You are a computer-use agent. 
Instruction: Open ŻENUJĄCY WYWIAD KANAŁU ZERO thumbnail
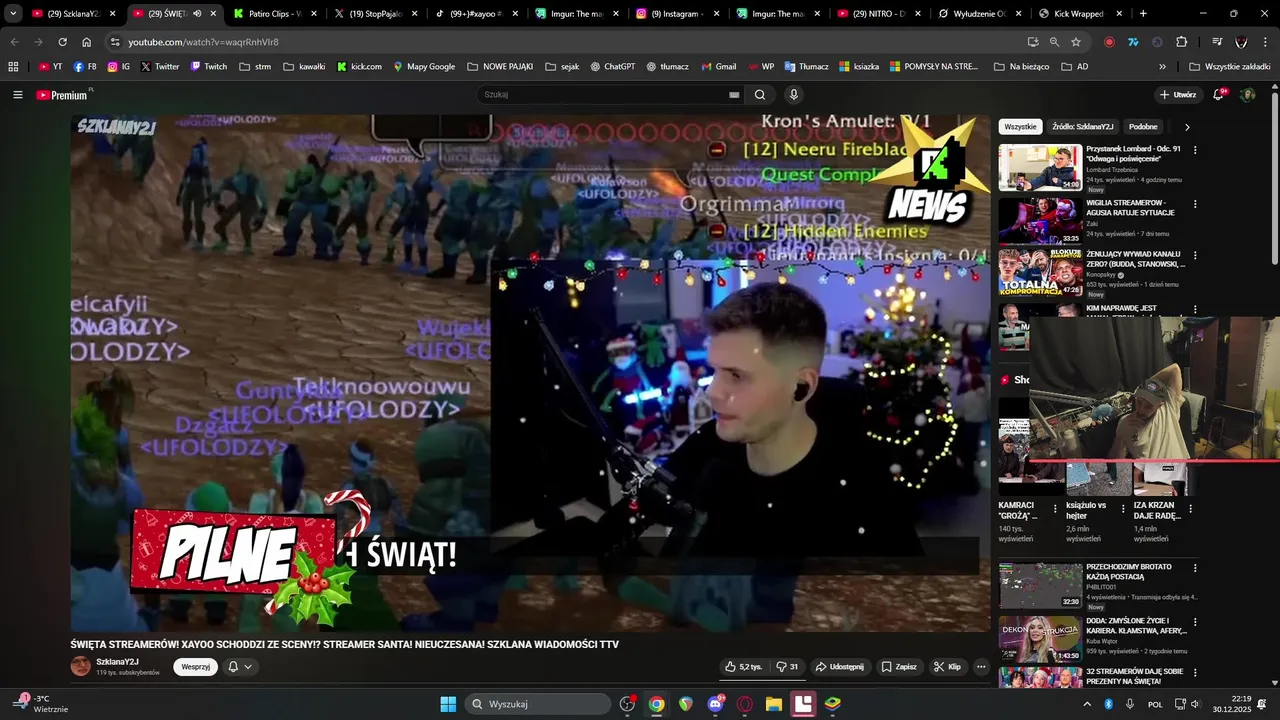[1040, 273]
